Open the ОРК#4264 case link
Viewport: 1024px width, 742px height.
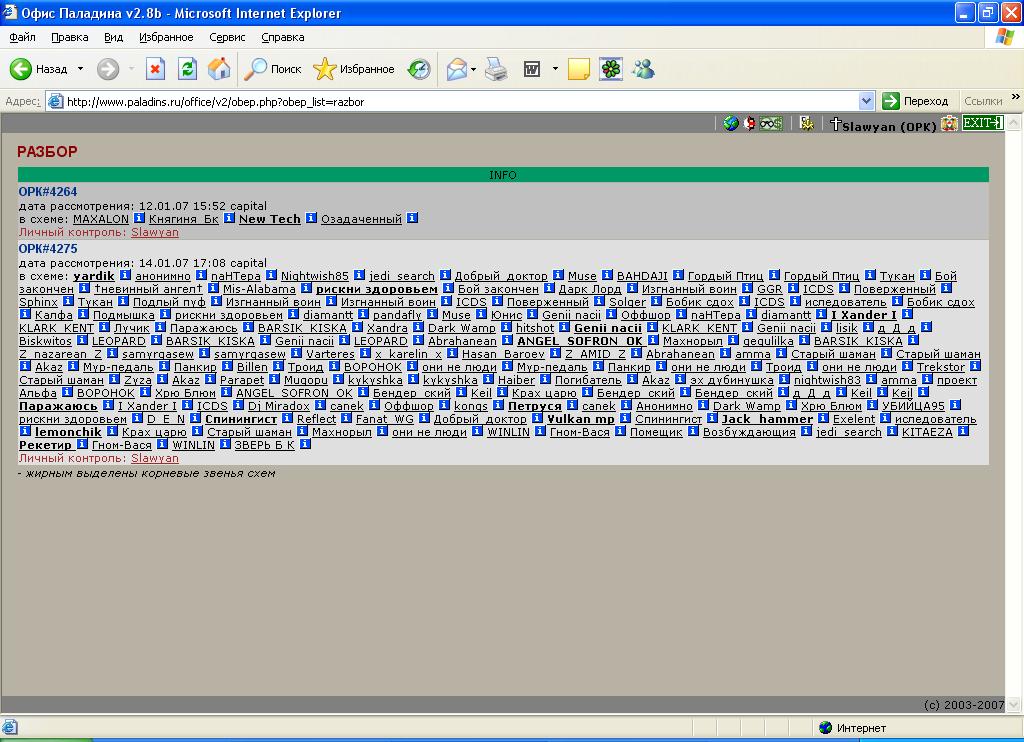[x=48, y=192]
